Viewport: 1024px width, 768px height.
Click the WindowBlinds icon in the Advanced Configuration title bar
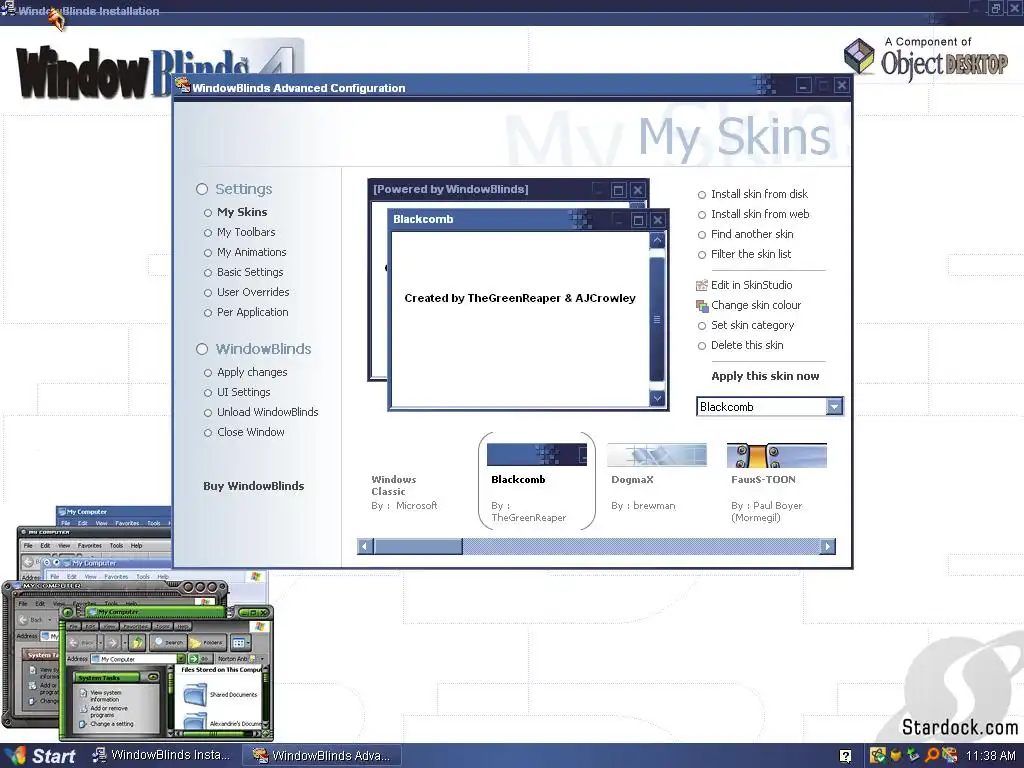click(x=183, y=86)
